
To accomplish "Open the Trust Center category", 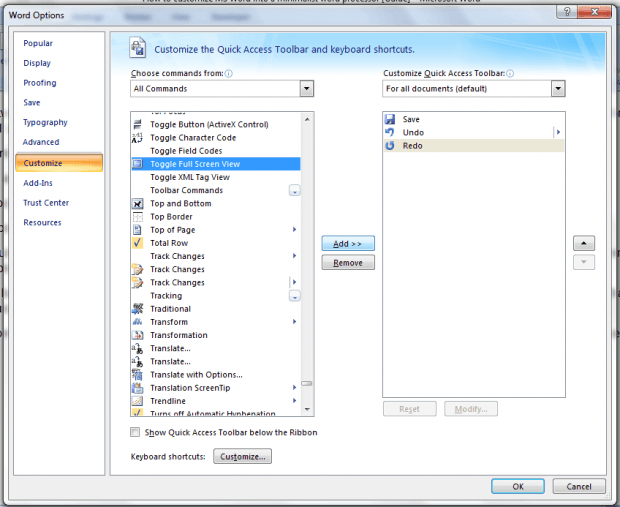I will [x=46, y=203].
